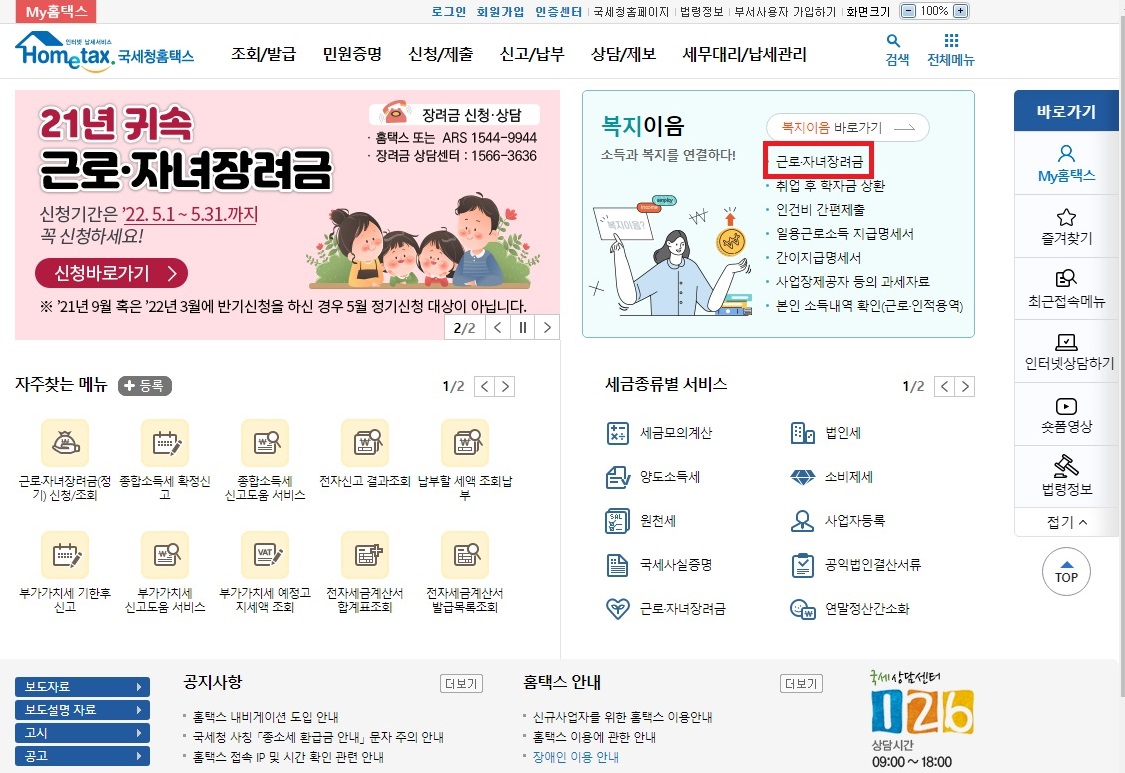
Task: Click the 연말정산간소화 icon
Action: click(802, 609)
